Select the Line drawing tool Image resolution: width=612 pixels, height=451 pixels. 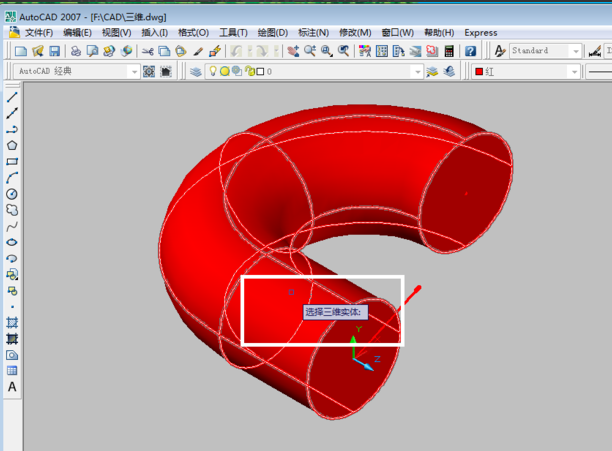tap(12, 97)
